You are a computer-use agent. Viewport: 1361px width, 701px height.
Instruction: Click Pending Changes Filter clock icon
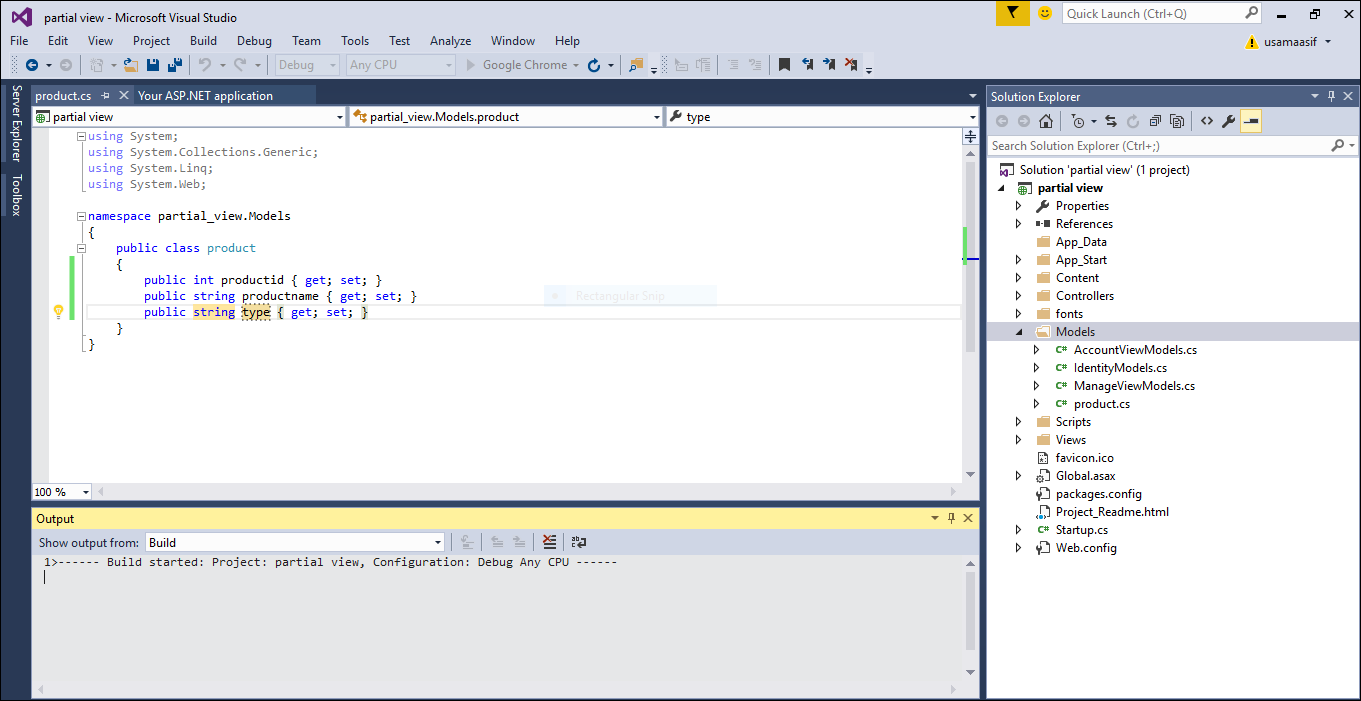(1077, 121)
